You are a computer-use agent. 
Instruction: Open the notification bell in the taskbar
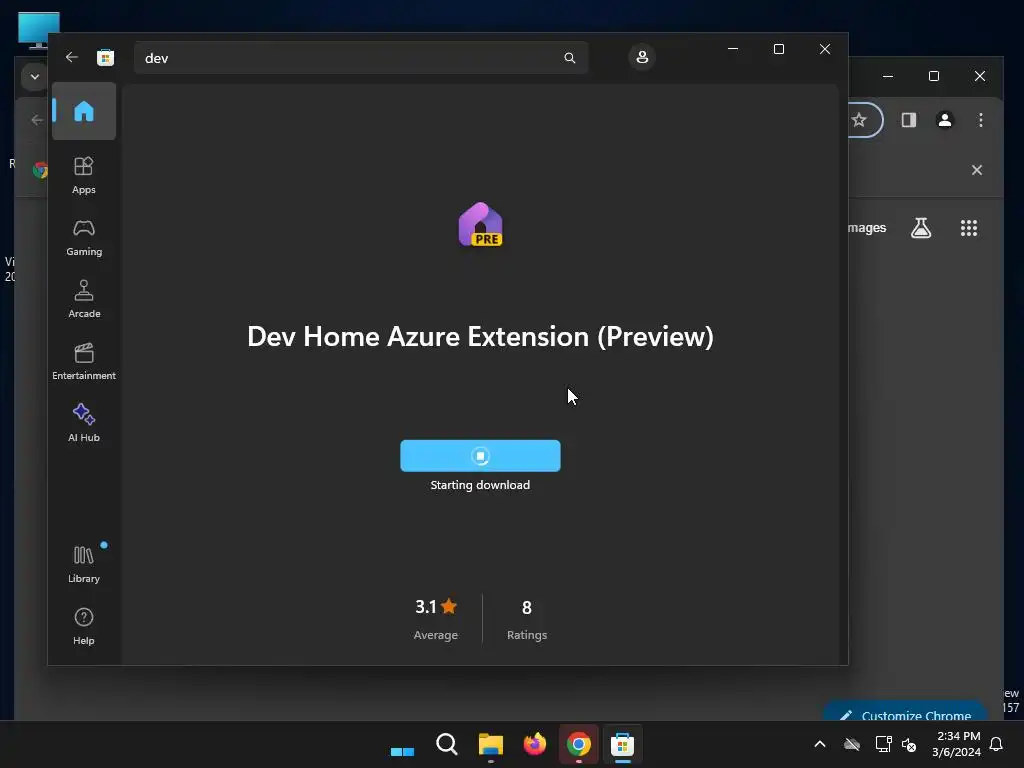pyautogui.click(x=996, y=744)
